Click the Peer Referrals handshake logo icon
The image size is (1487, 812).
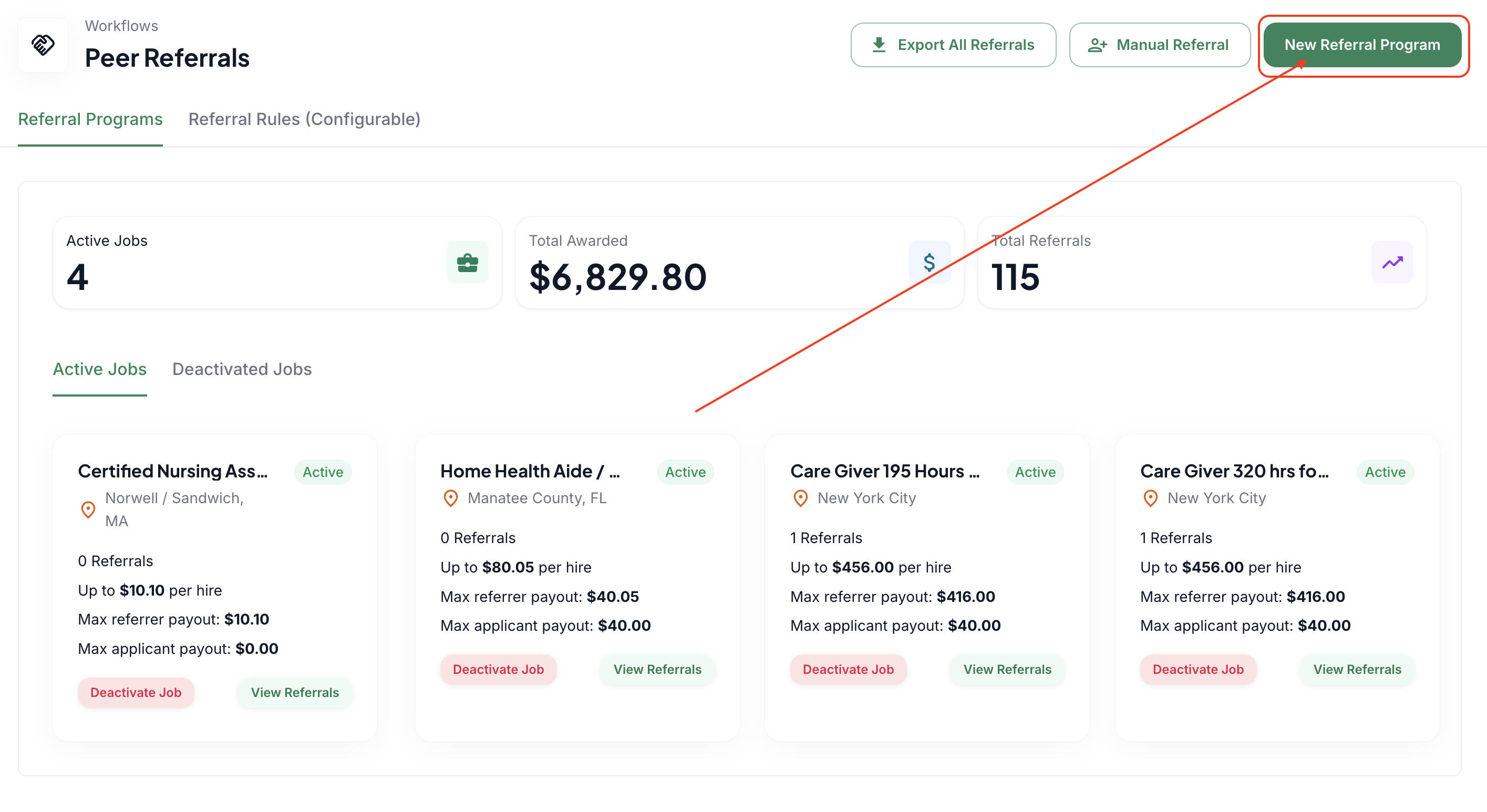43,45
